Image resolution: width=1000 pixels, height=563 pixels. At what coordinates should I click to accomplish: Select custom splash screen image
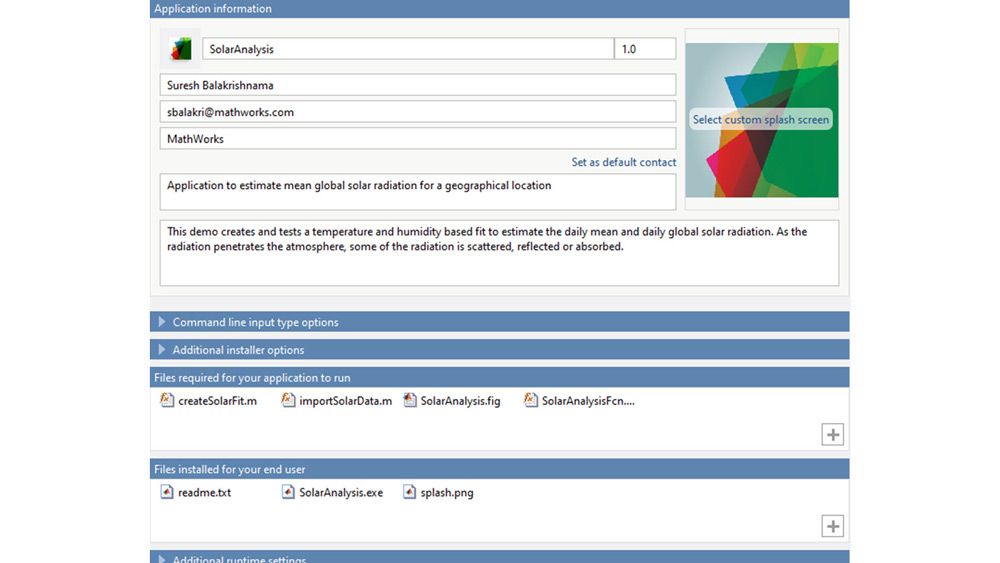pos(761,120)
